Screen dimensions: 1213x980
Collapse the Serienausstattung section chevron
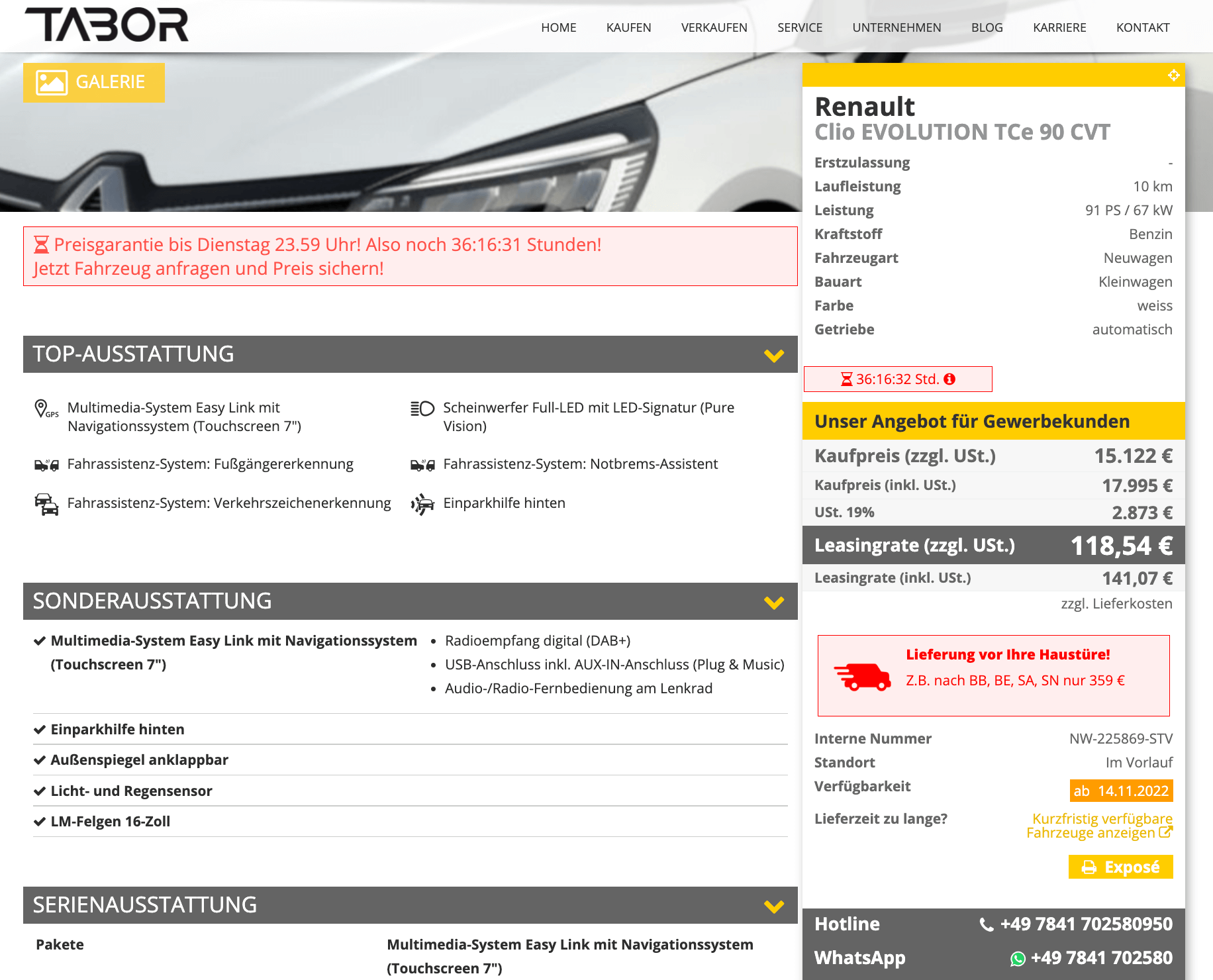774,906
